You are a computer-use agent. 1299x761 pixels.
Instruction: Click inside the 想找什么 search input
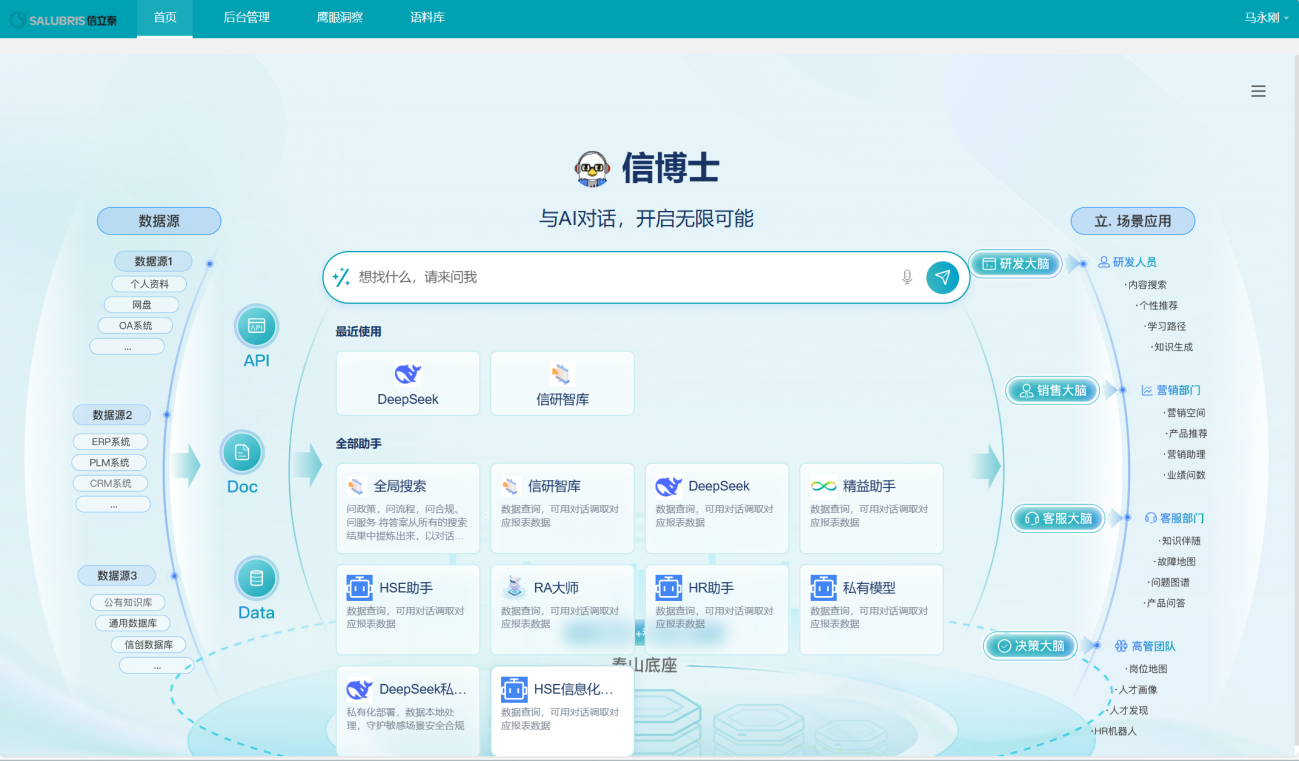pos(600,277)
